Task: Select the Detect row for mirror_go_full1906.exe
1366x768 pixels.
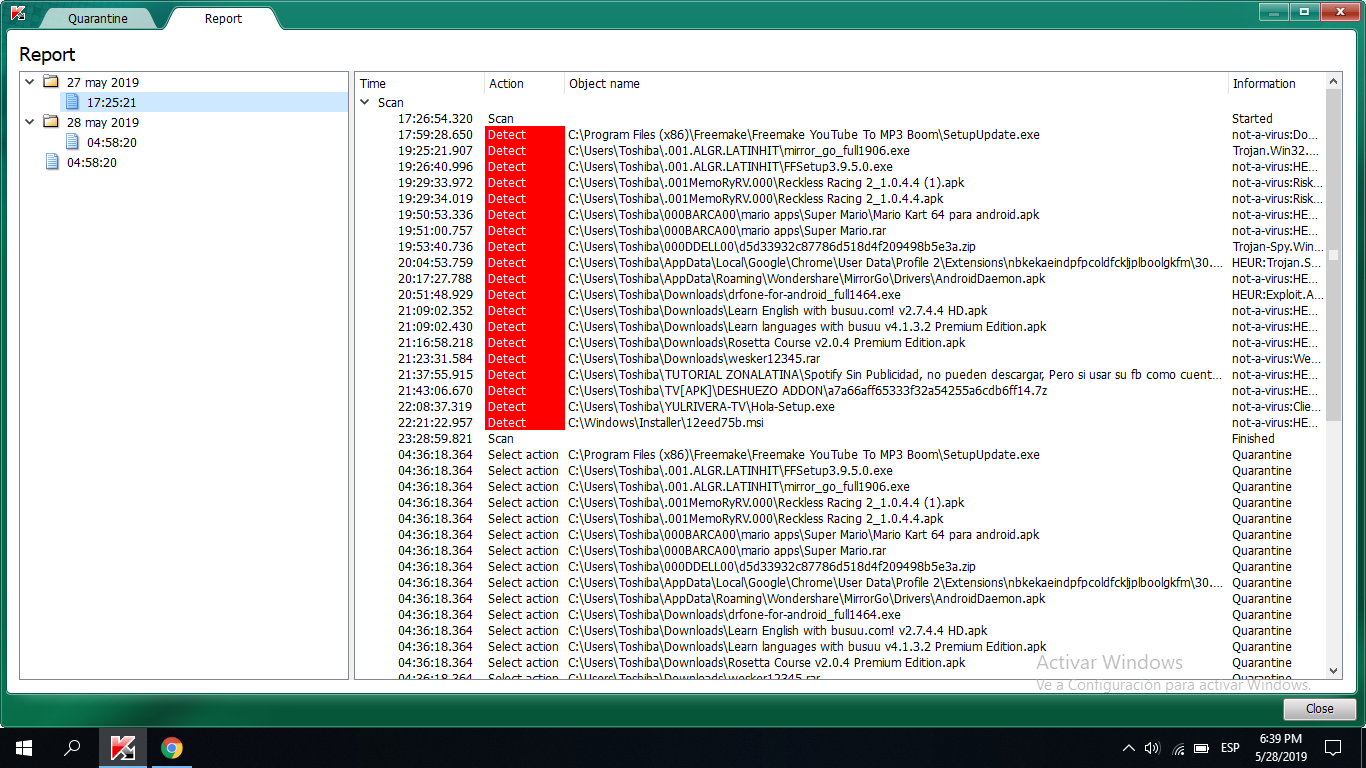Action: point(842,150)
